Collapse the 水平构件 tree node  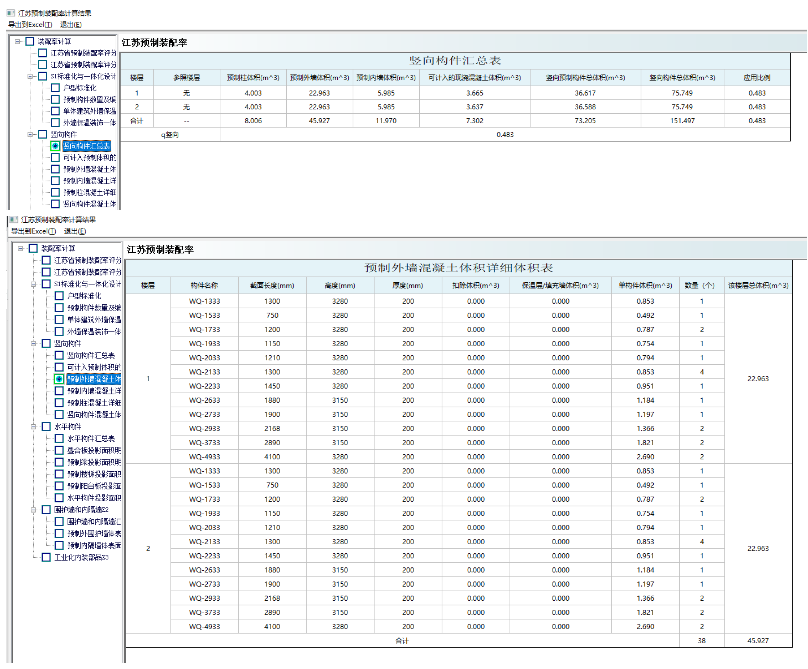(33, 427)
